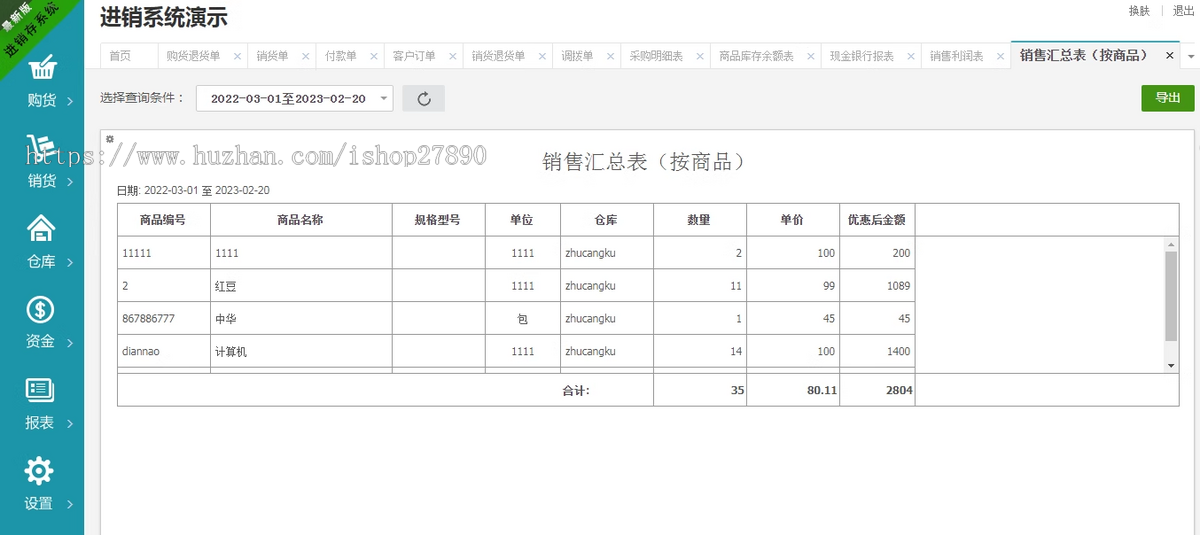Switch to the 购货退货单 tab

coord(193,56)
